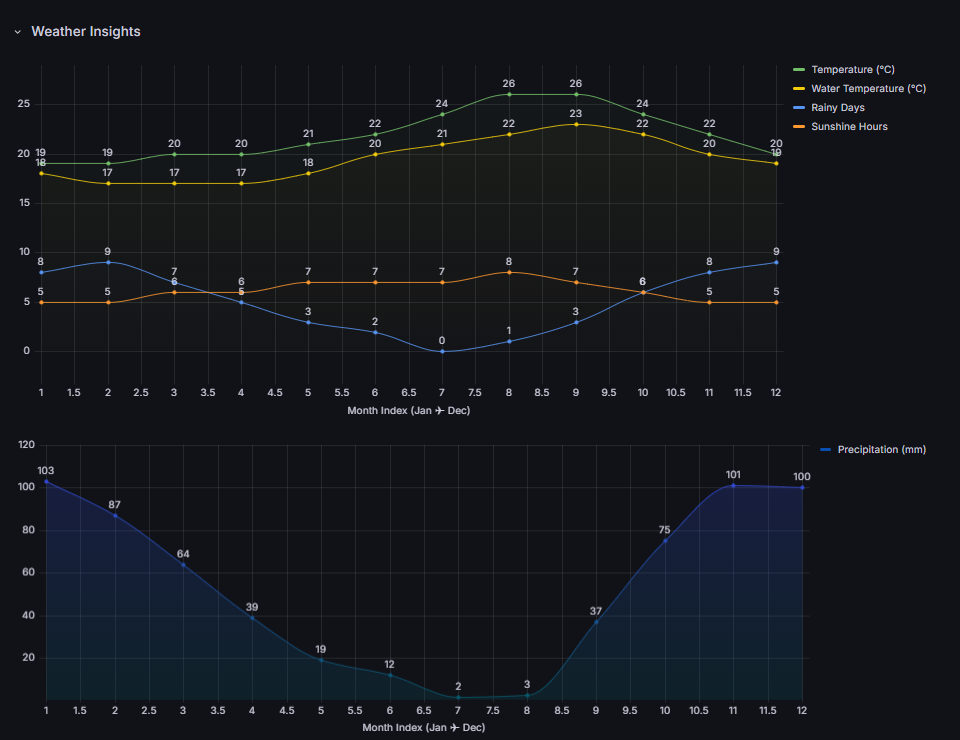Select the 103 mm precipitation point at month 1
Screen dimensions: 960x740
(46, 482)
